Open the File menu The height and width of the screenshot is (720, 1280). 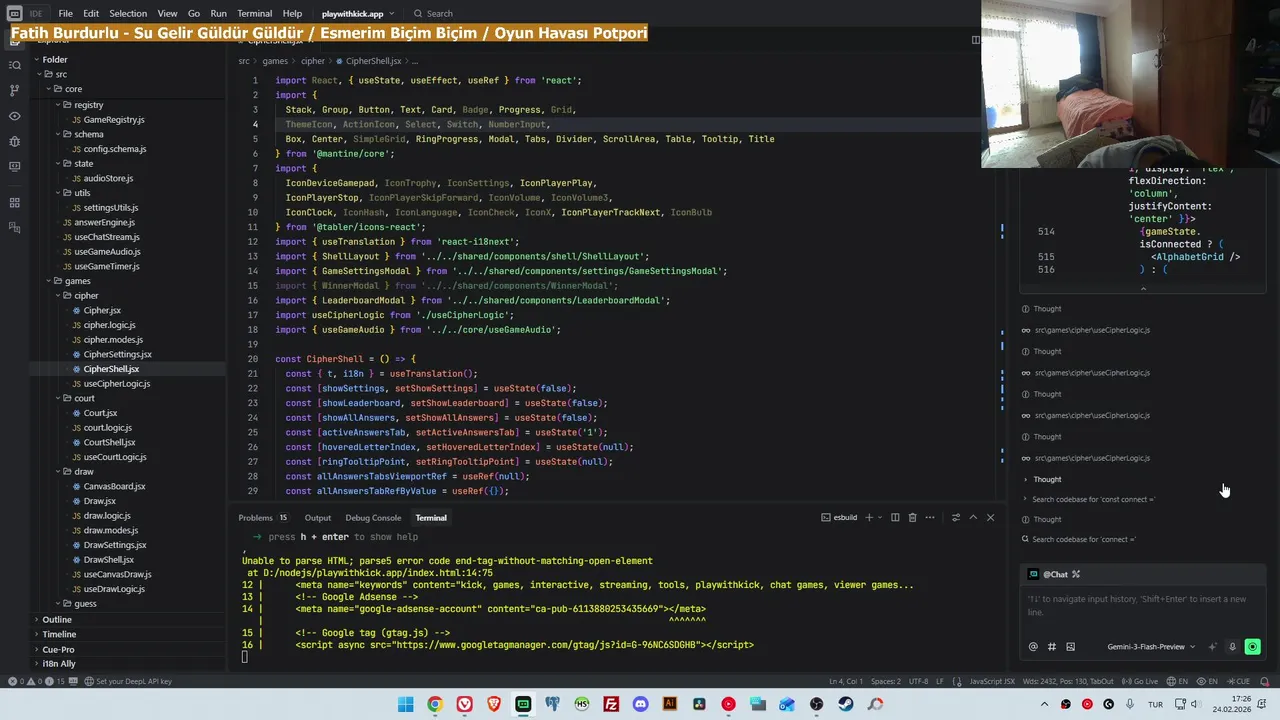click(x=65, y=14)
